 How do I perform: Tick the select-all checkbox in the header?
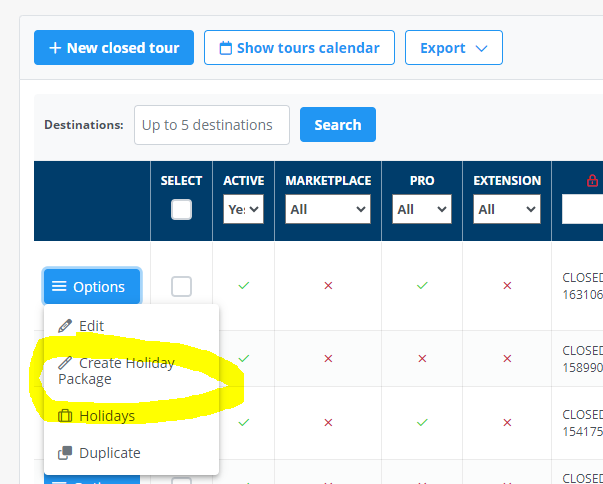click(x=181, y=209)
